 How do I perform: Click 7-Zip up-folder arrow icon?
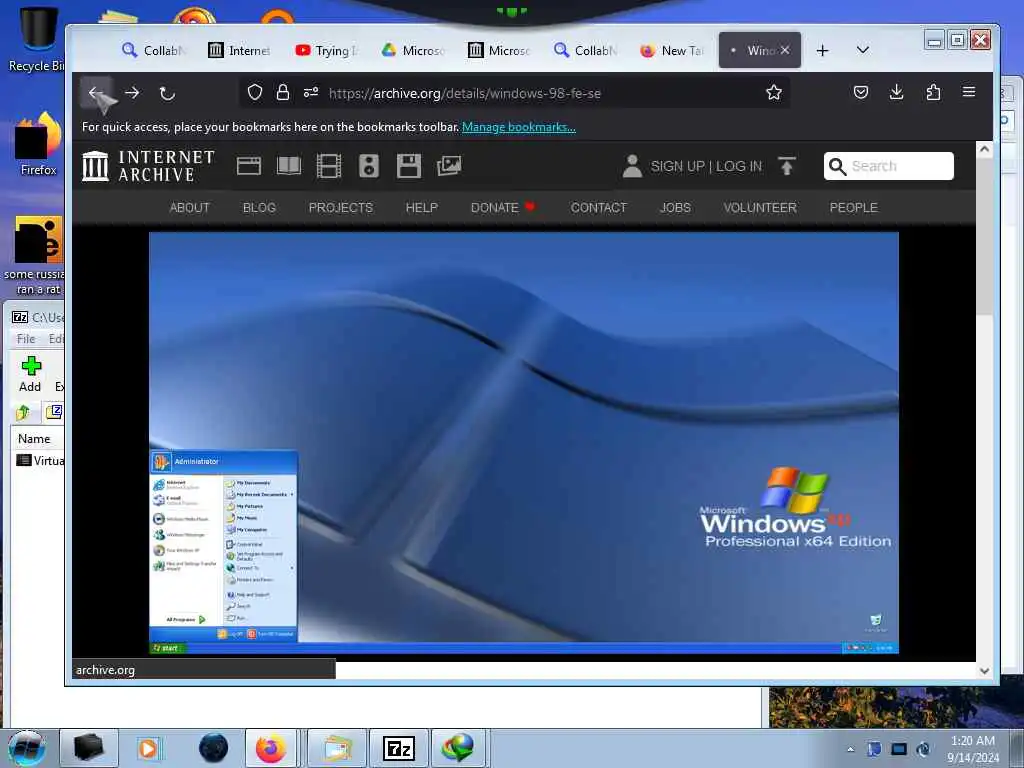point(23,412)
